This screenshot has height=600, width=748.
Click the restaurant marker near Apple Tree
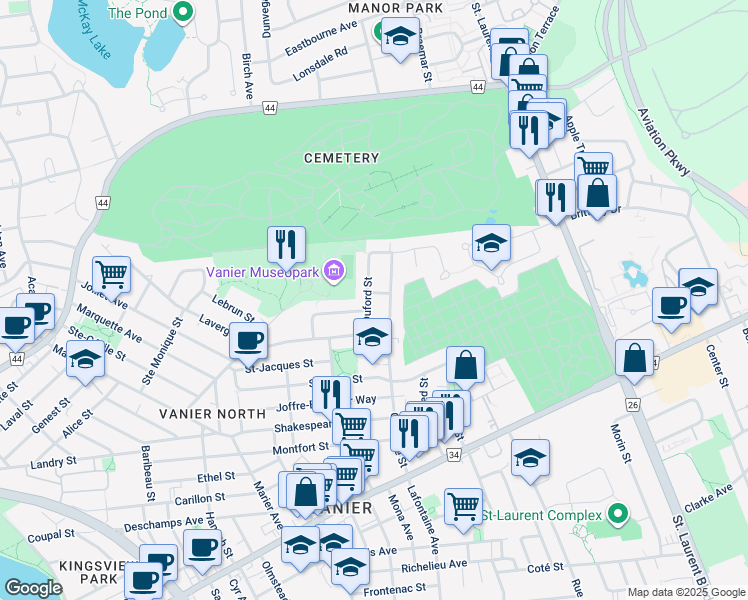click(529, 130)
